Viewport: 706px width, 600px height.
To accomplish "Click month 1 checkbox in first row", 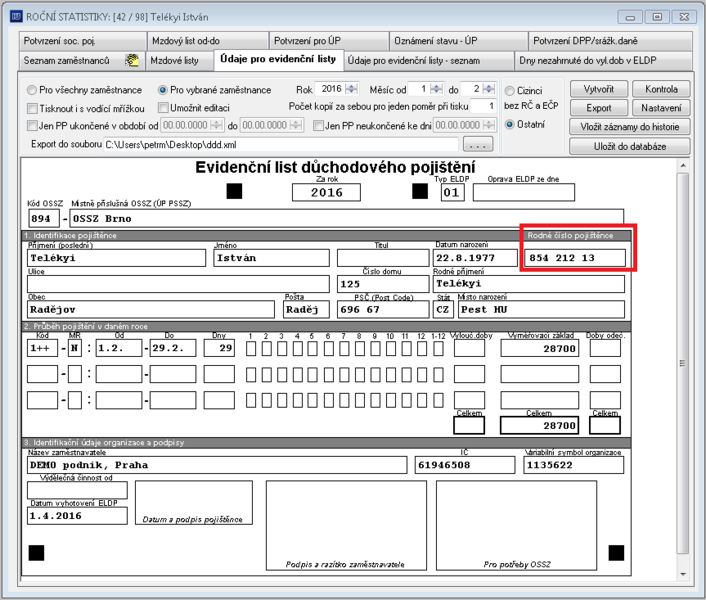I will [x=251, y=348].
